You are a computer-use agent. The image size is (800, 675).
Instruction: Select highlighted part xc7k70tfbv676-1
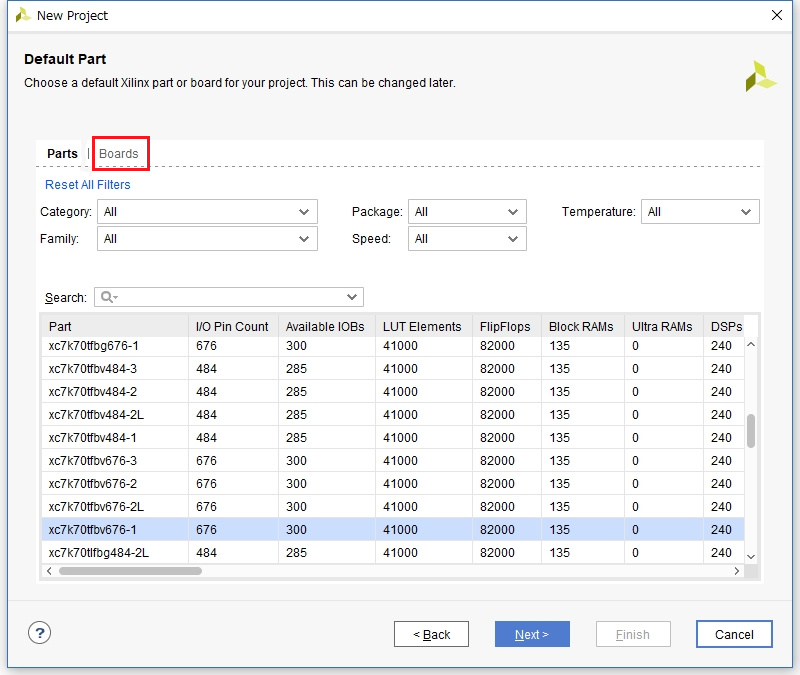click(x=393, y=530)
